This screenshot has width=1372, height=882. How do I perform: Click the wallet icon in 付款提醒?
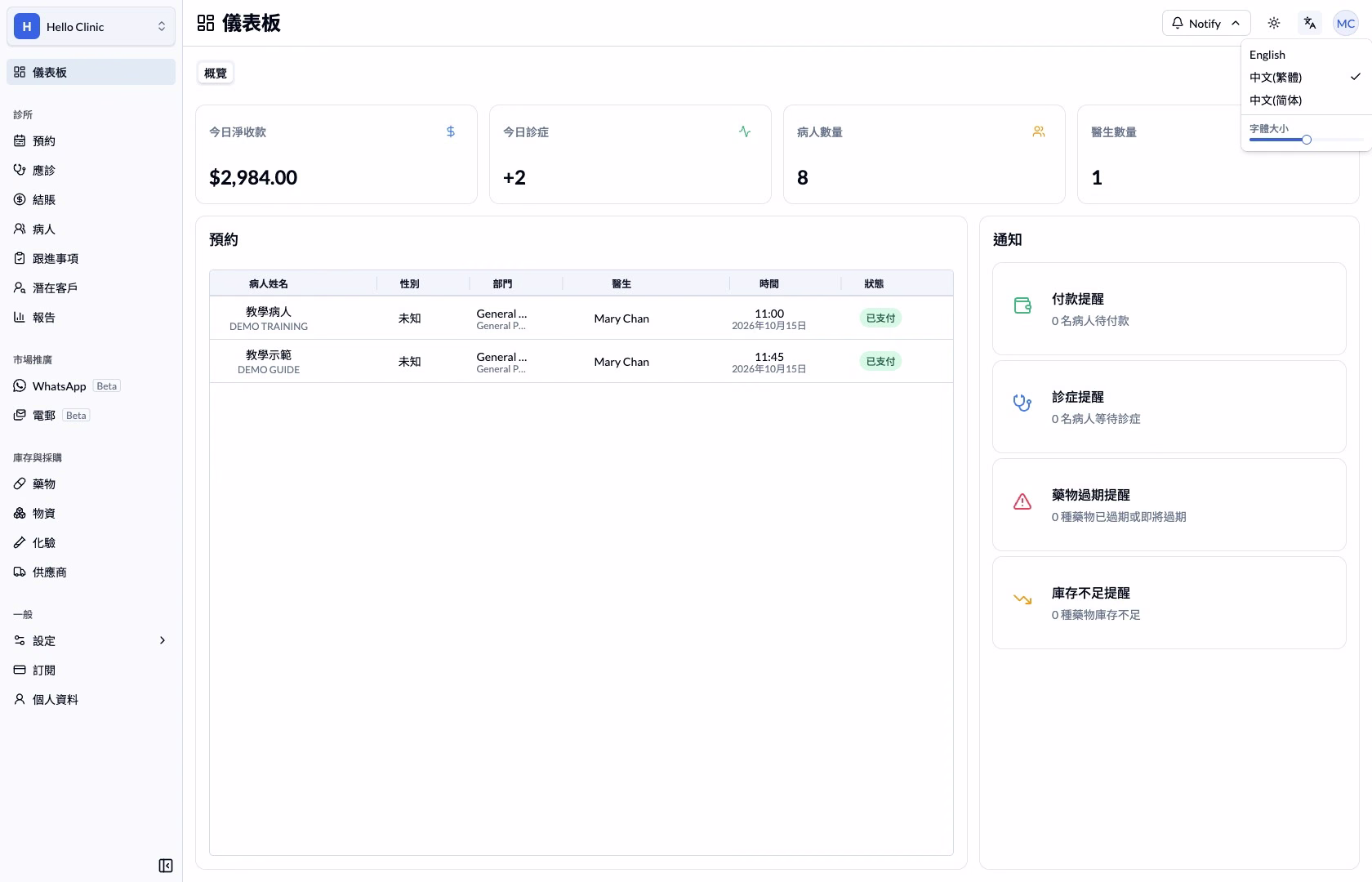point(1022,305)
